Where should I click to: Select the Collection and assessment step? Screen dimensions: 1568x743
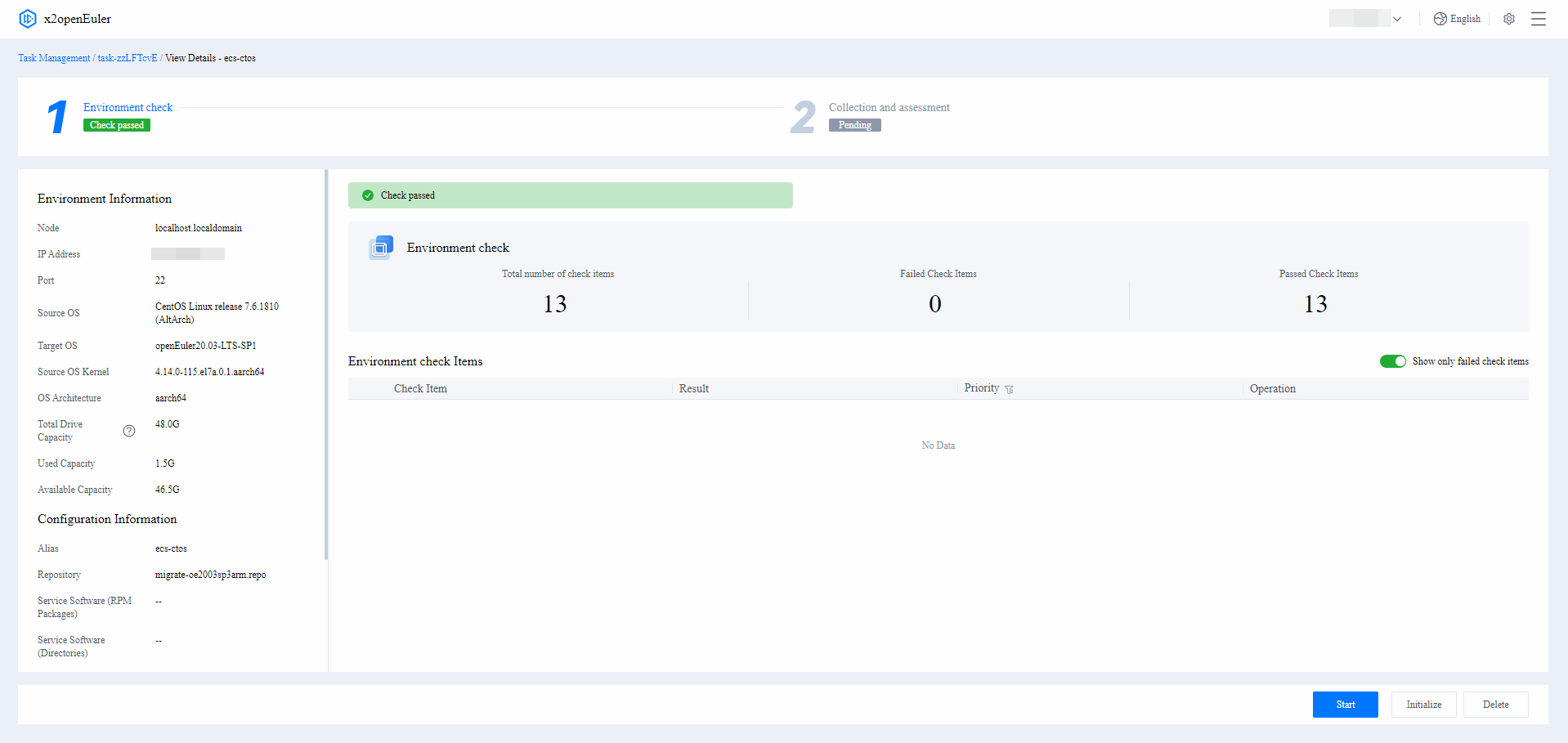pos(889,107)
